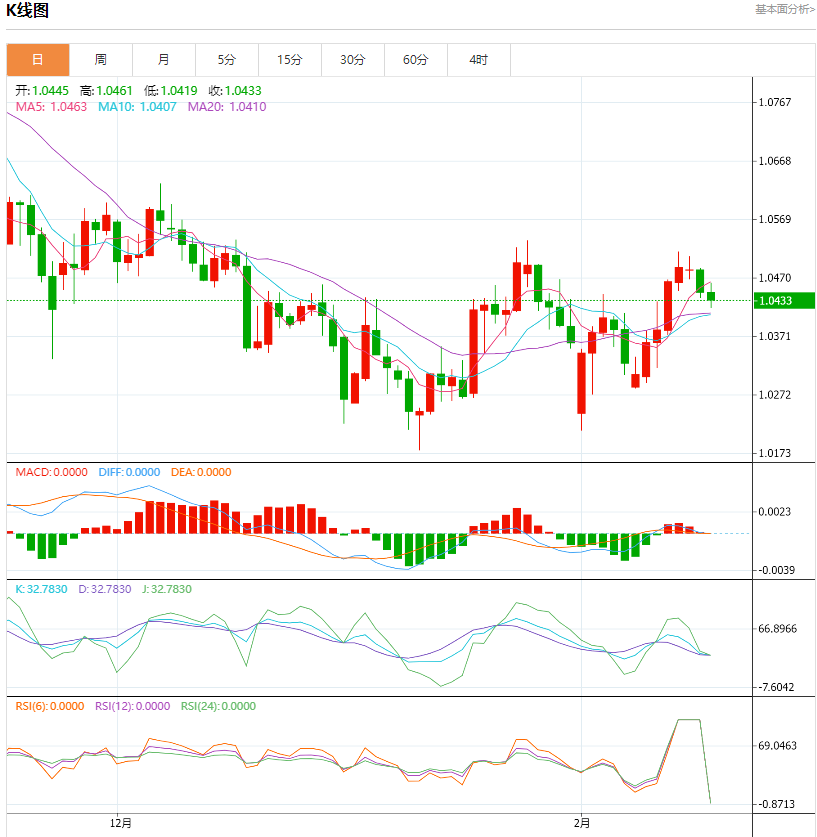Click the DEA:0.0000 label
The image size is (817, 837).
(x=201, y=472)
